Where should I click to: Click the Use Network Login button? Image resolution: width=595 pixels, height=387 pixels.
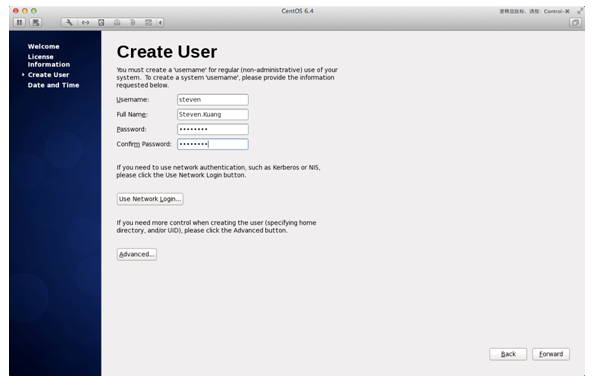coord(150,199)
